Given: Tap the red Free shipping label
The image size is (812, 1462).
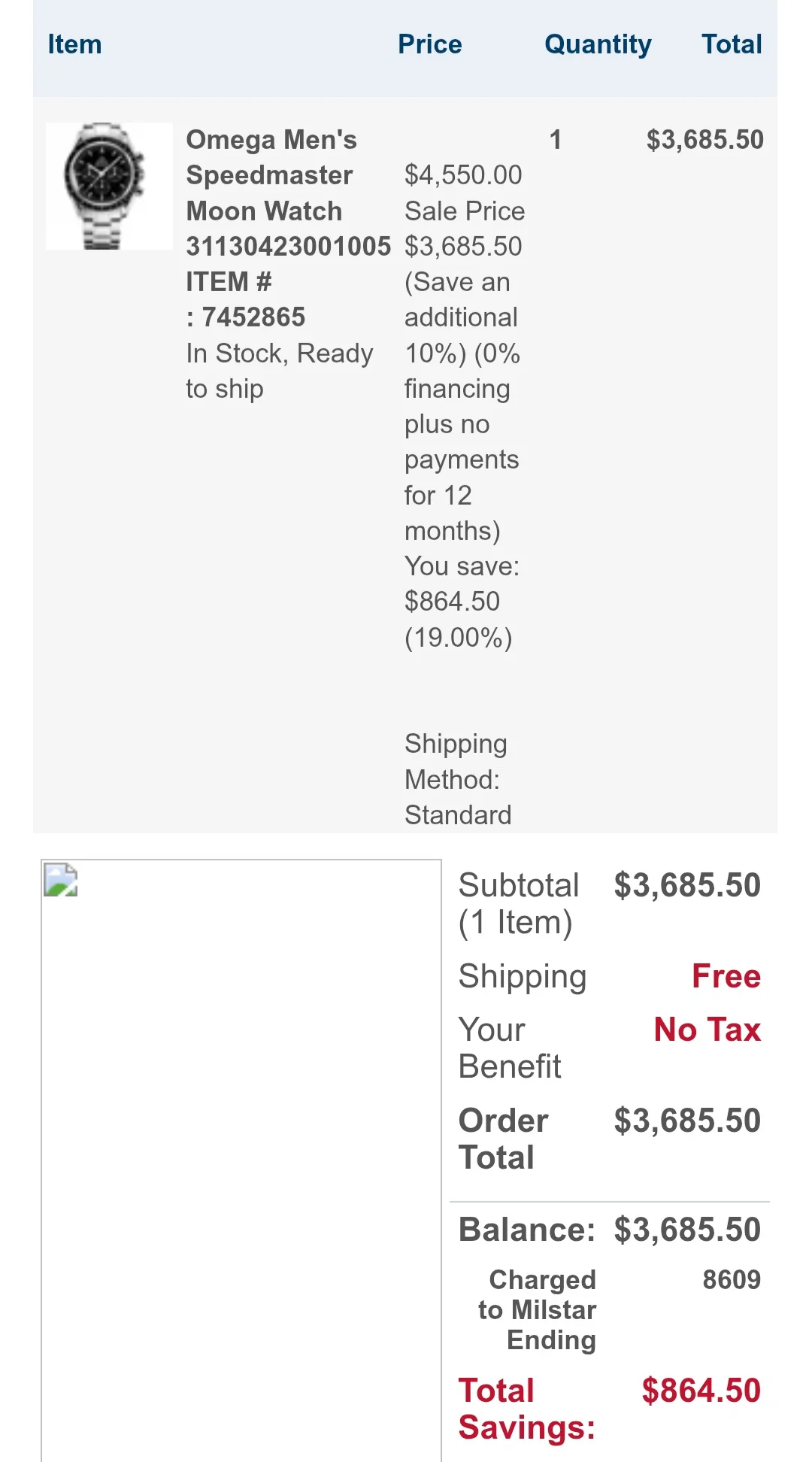Looking at the screenshot, I should point(726,976).
